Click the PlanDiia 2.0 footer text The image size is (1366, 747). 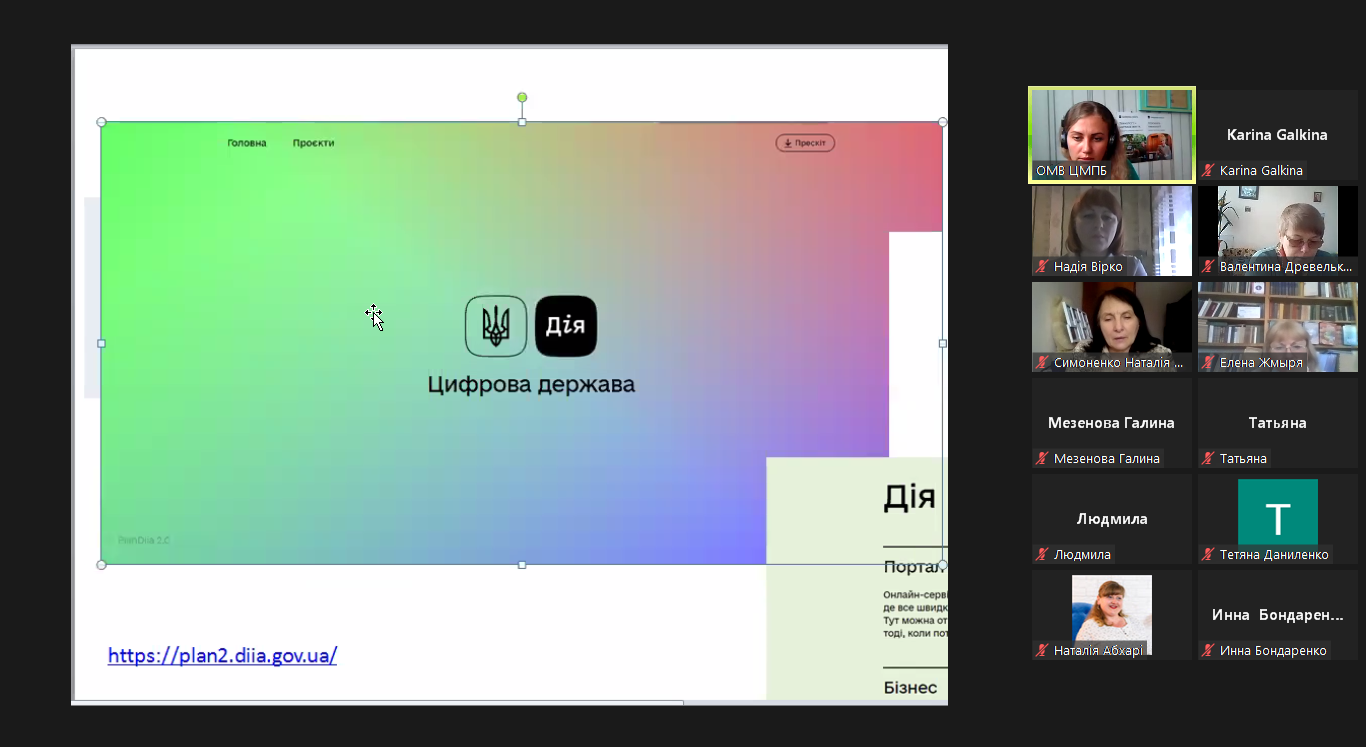144,540
